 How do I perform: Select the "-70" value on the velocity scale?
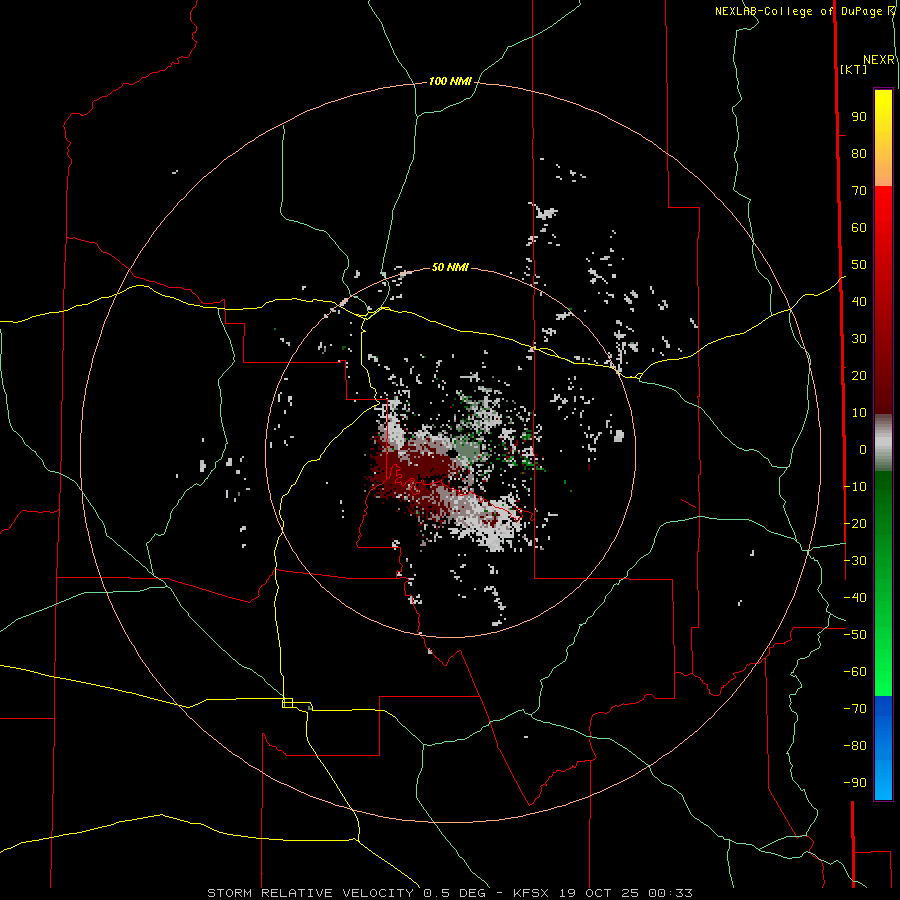click(855, 709)
